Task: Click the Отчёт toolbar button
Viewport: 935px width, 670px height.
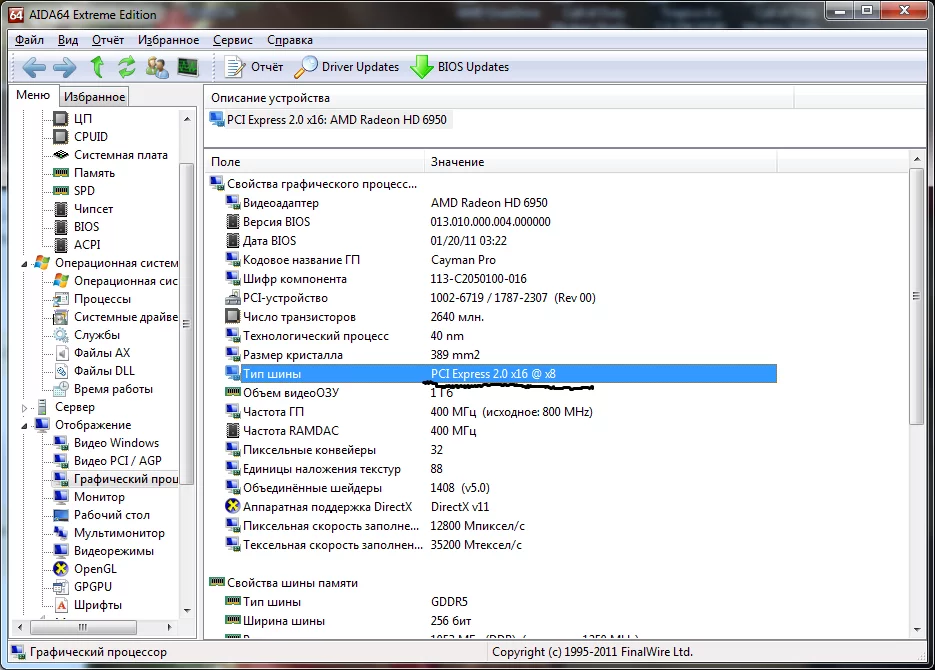Action: (x=254, y=67)
